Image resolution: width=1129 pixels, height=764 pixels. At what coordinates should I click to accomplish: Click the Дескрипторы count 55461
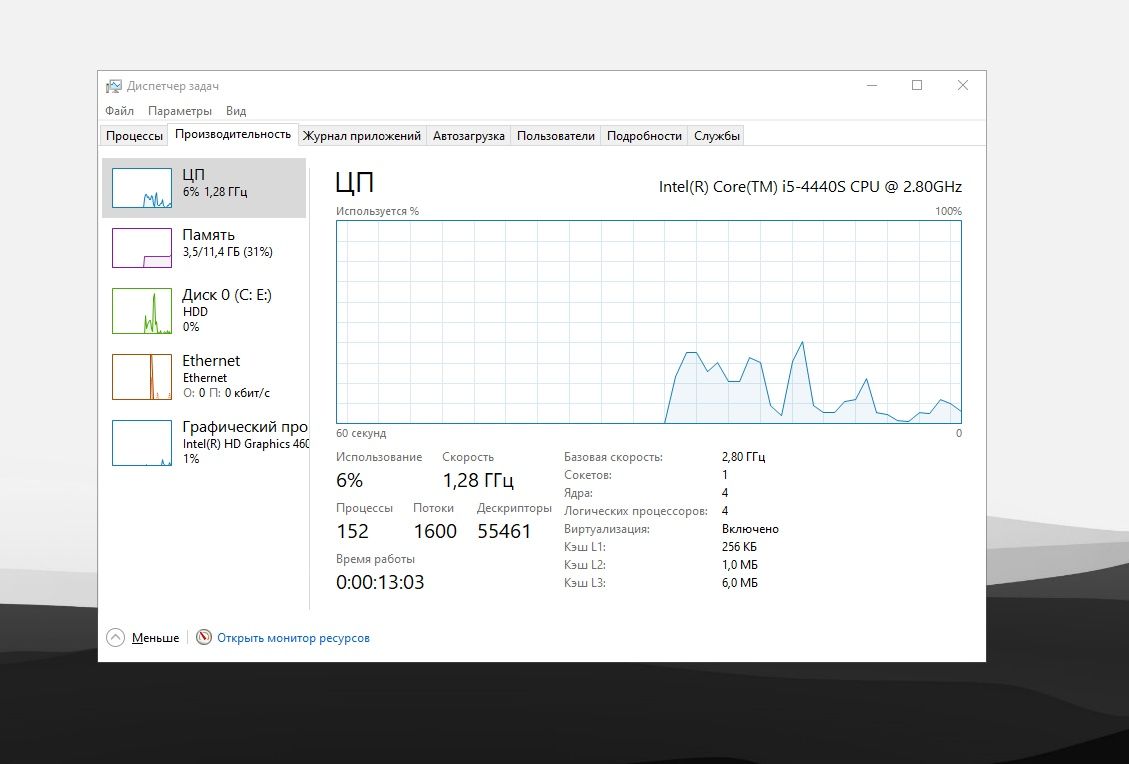(504, 531)
